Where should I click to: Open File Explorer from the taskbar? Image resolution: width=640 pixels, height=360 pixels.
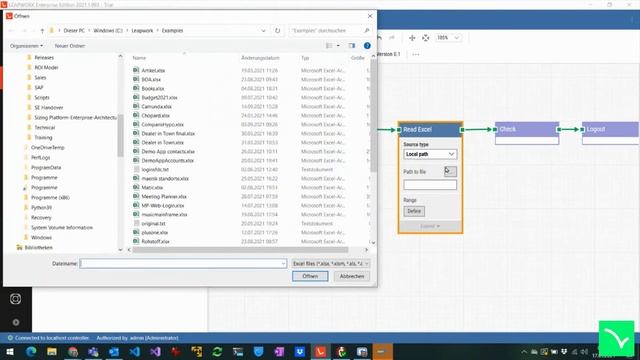pos(52,351)
